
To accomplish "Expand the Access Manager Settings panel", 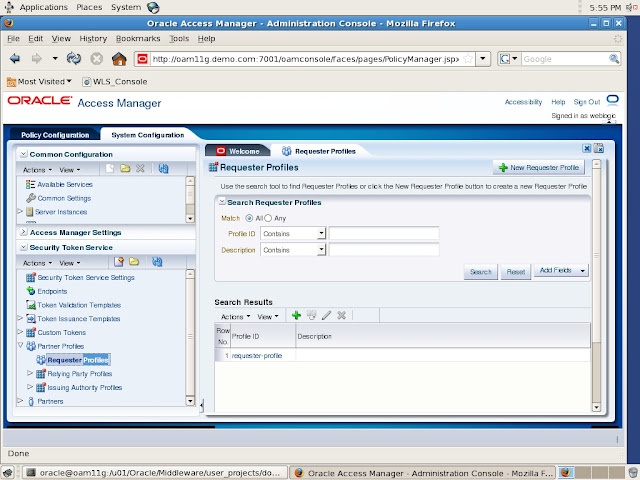I will pos(24,232).
